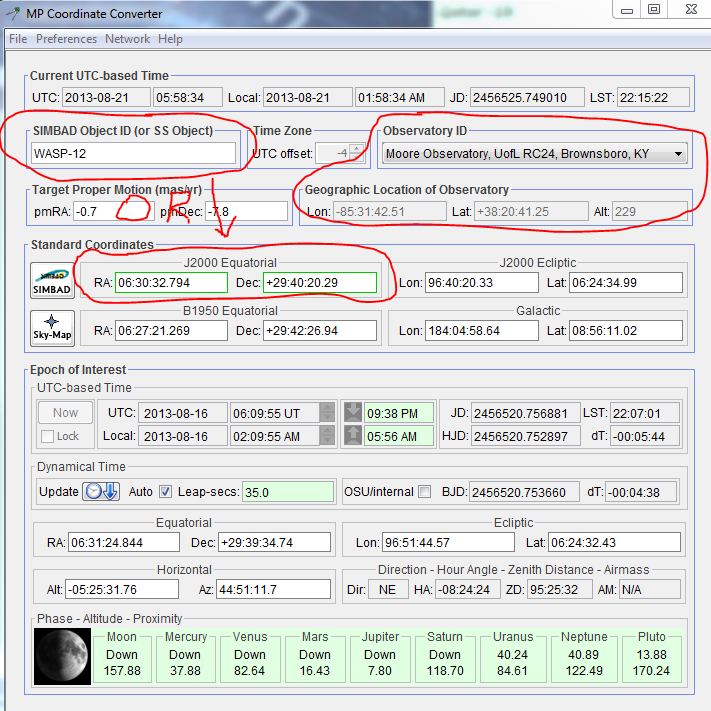
Task: Toggle the Auto leap-seconds checkbox
Action: pos(166,492)
